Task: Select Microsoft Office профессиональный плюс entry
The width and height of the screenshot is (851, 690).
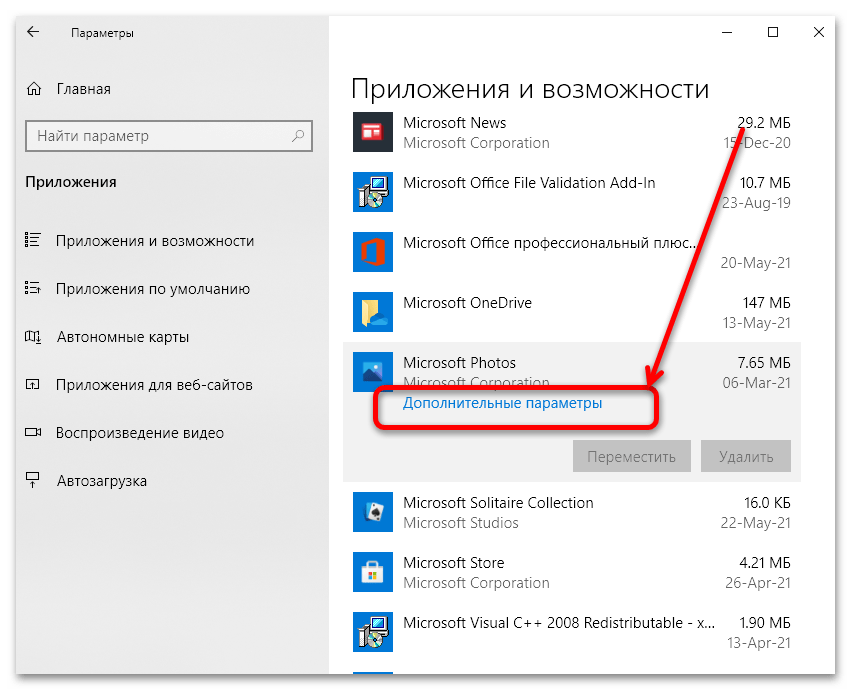Action: [x=550, y=243]
